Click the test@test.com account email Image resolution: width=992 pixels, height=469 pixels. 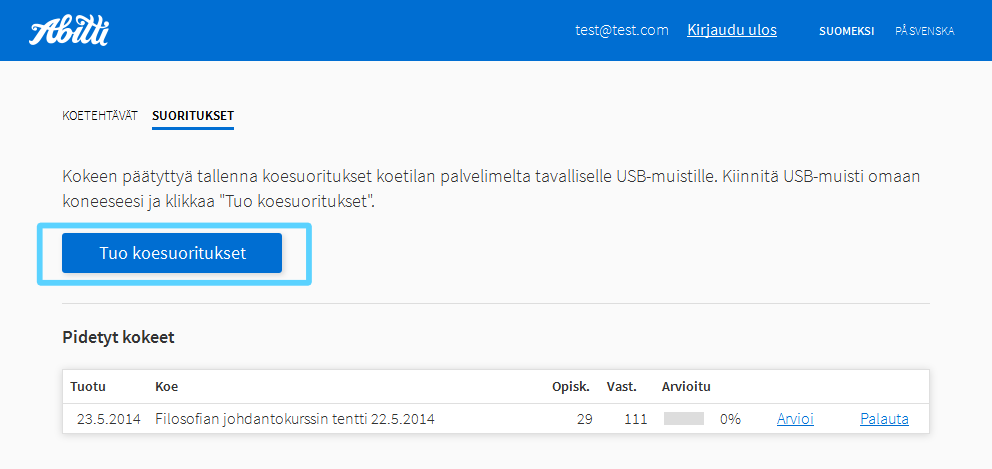[621, 30]
